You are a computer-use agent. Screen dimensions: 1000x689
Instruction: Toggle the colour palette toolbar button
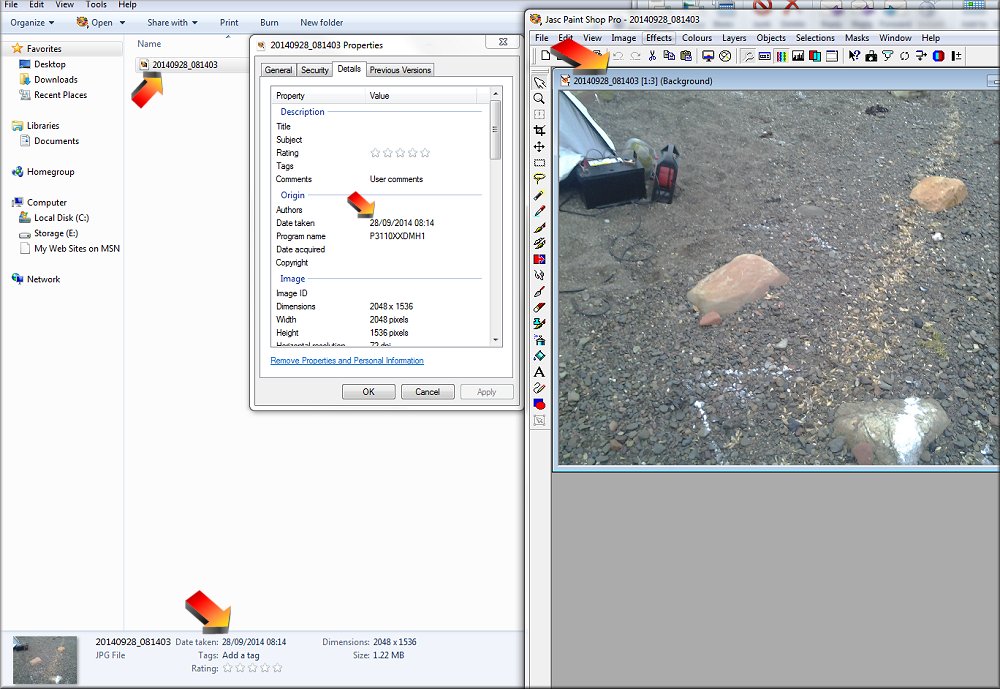tap(782, 56)
